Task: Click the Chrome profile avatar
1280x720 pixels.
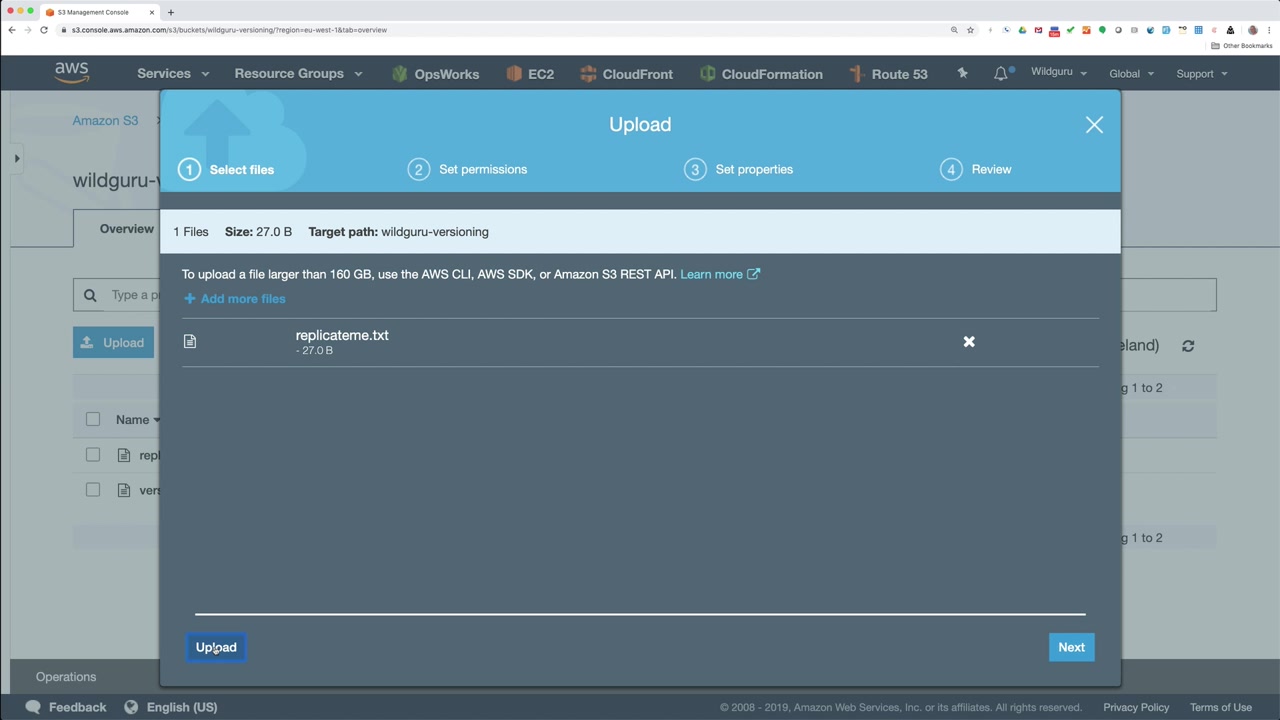Action: tap(1252, 30)
